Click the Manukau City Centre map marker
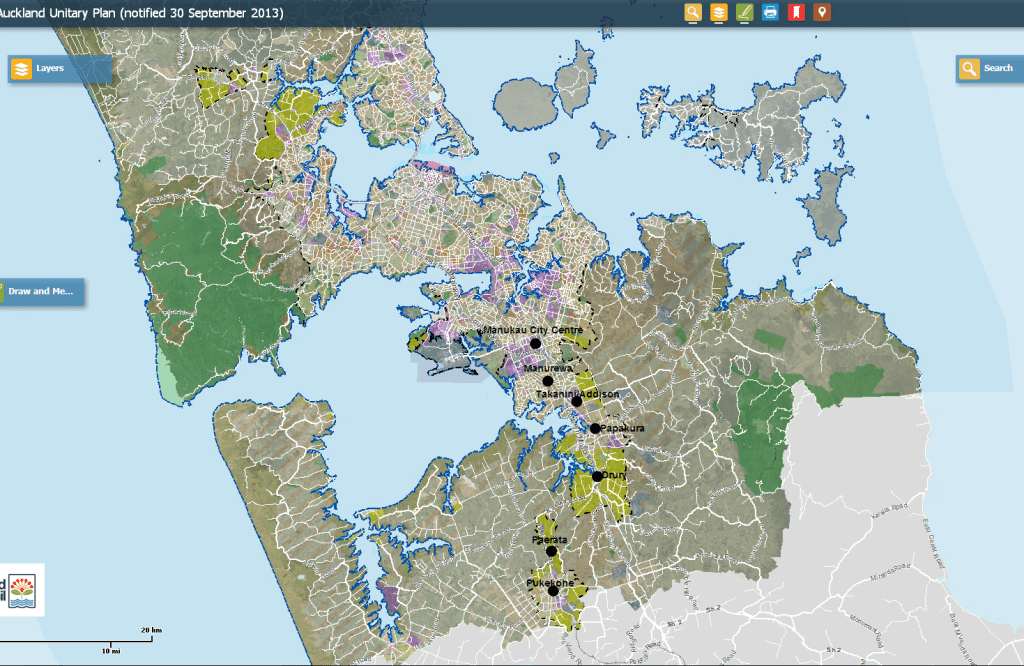The width and height of the screenshot is (1024, 666). click(x=535, y=343)
